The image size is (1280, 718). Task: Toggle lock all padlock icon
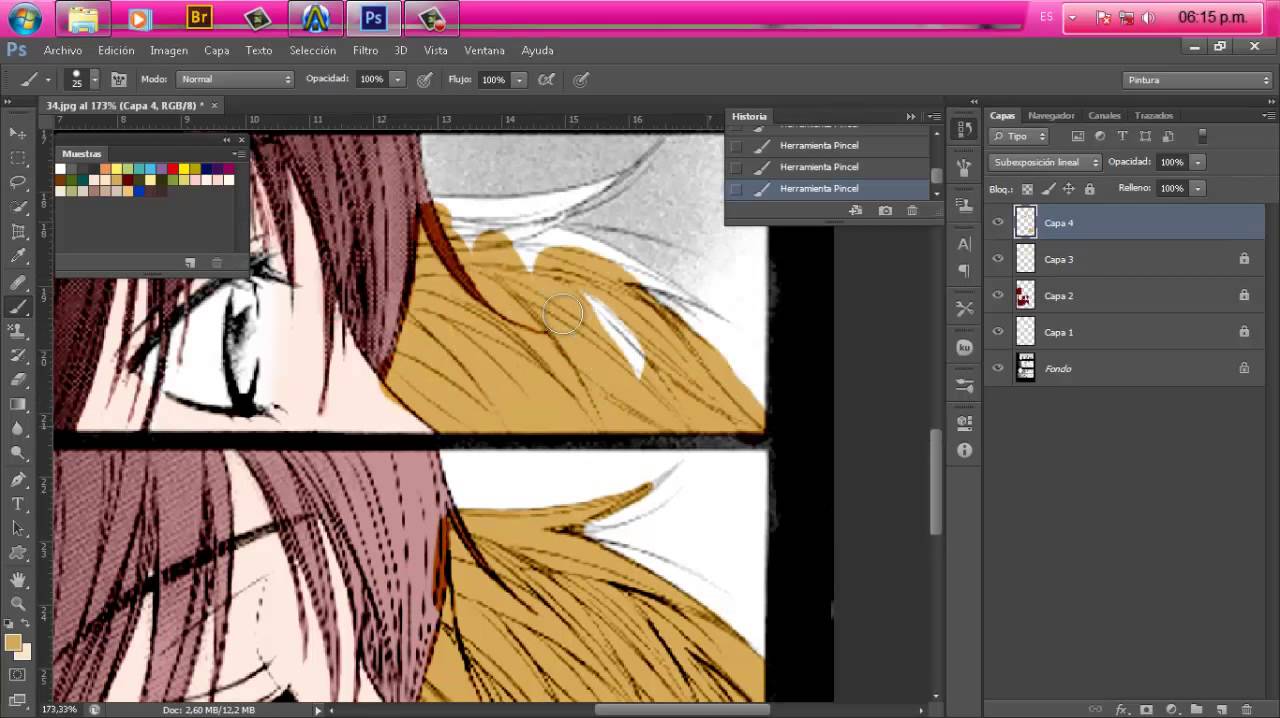1089,188
